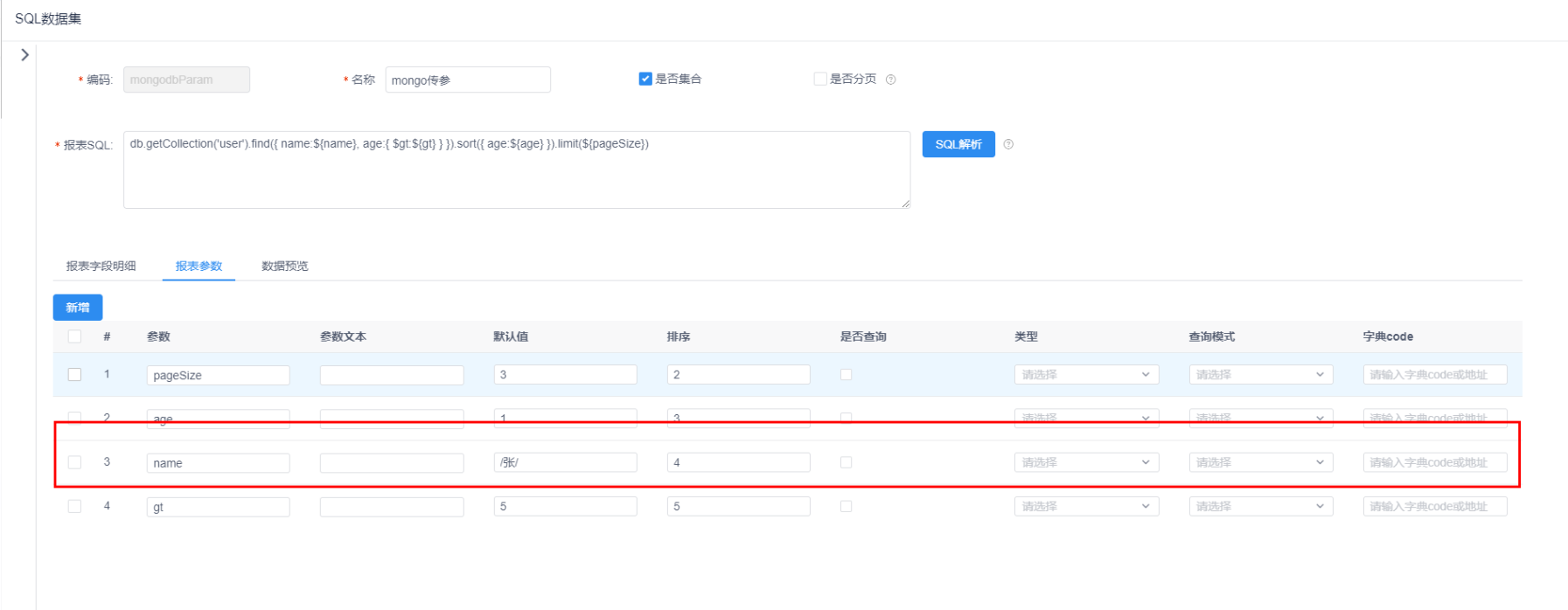Toggle the select-all checkbox in table header
The height and width of the screenshot is (610, 1568).
point(74,336)
